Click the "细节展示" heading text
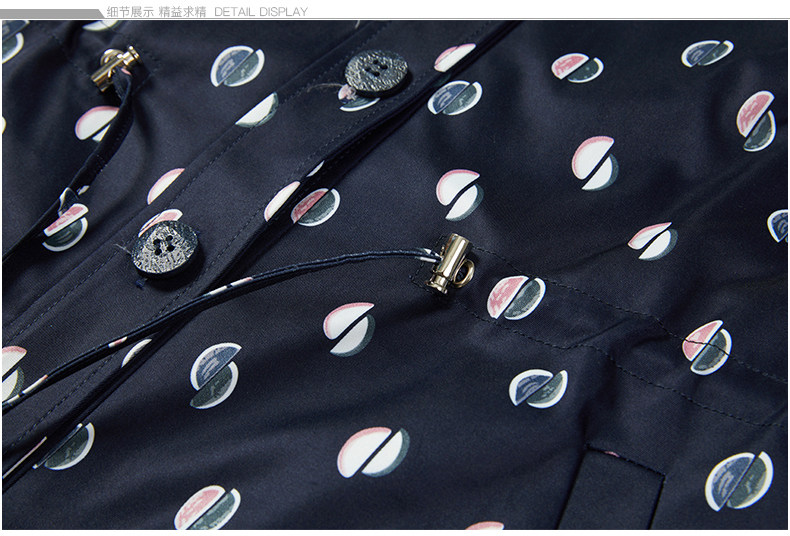This screenshot has width=790, height=536. click(x=131, y=12)
